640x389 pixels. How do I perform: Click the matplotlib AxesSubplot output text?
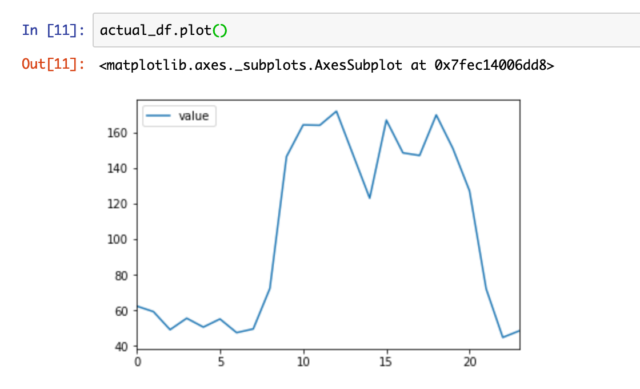[x=327, y=65]
